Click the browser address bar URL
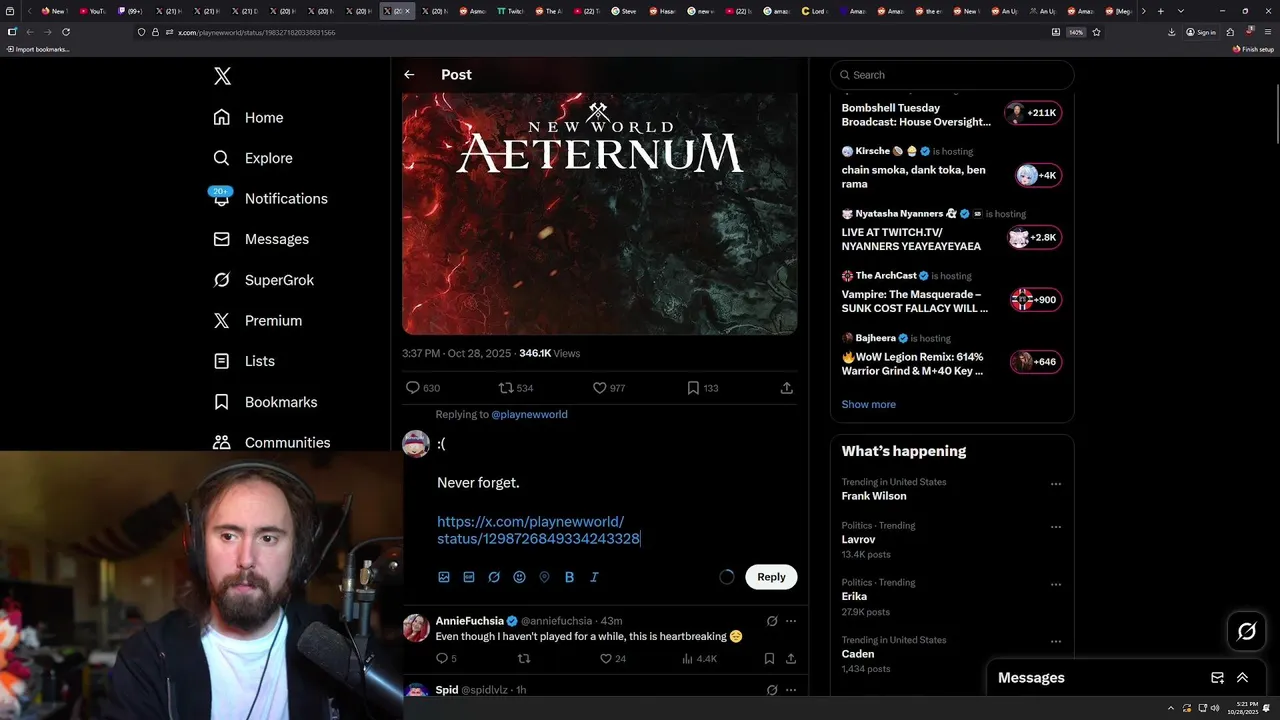This screenshot has height=720, width=1280. click(x=256, y=32)
